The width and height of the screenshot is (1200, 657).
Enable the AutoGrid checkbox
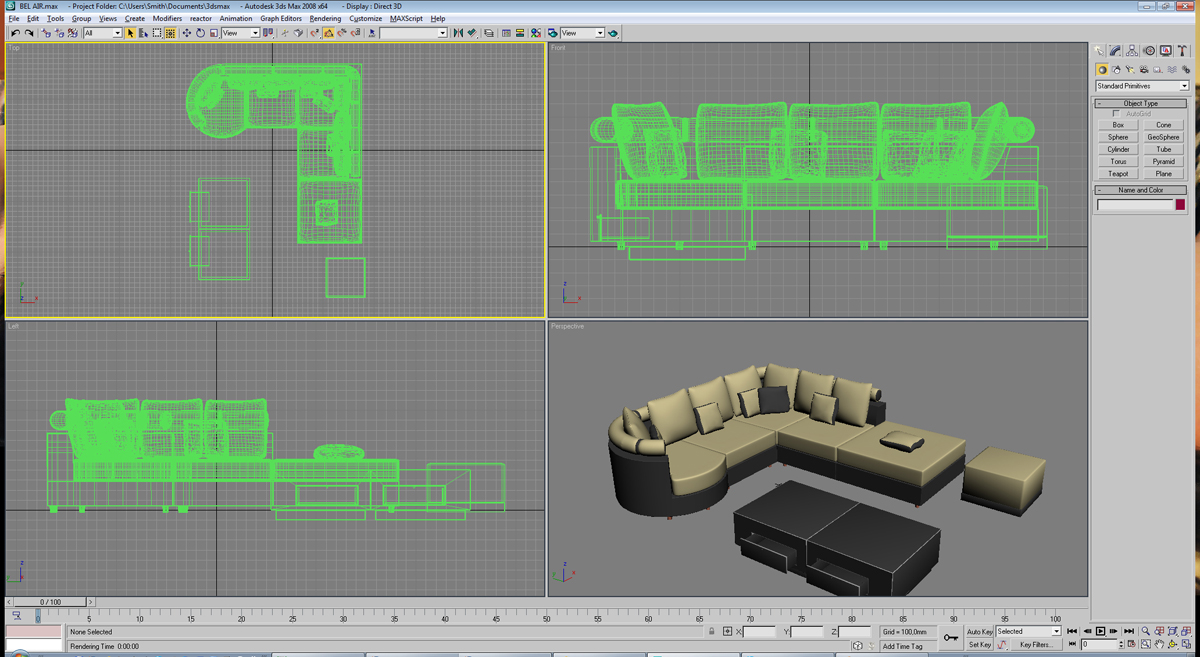click(x=1117, y=114)
